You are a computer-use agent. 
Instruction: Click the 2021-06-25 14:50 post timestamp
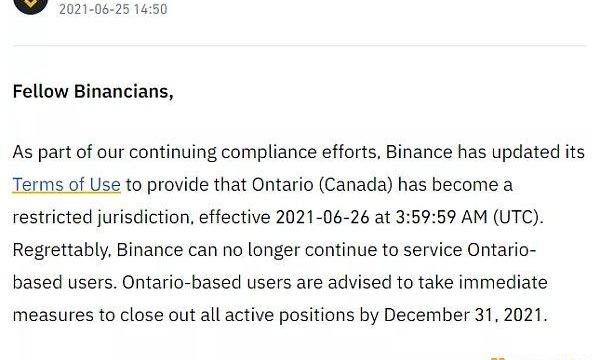113,9
